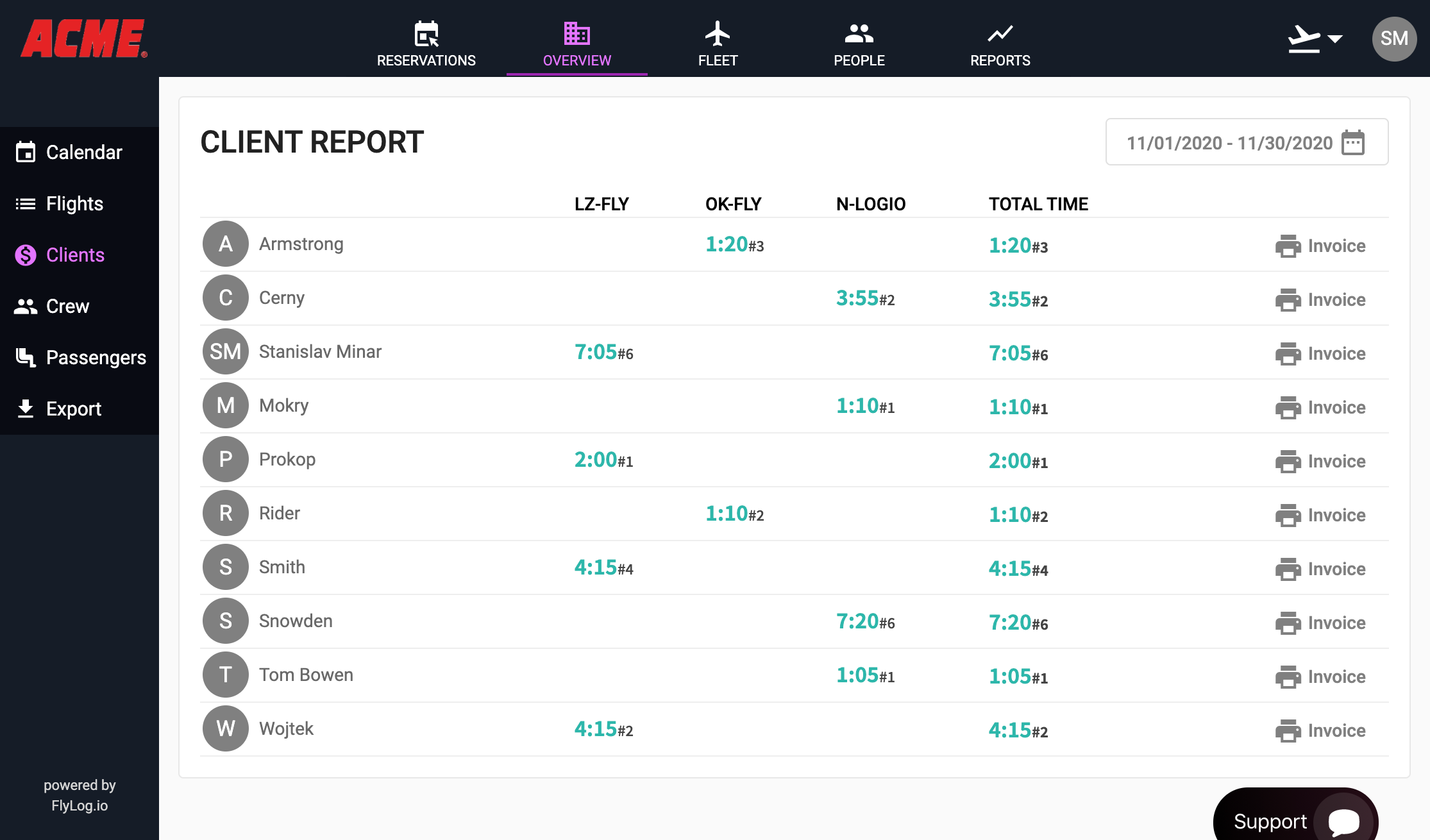Open the airplane dropdown in top bar

pyautogui.click(x=1313, y=38)
